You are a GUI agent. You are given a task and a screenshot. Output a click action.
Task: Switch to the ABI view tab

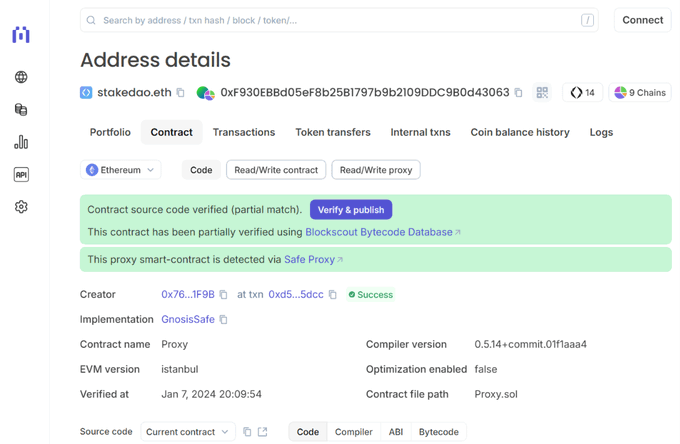(x=396, y=432)
